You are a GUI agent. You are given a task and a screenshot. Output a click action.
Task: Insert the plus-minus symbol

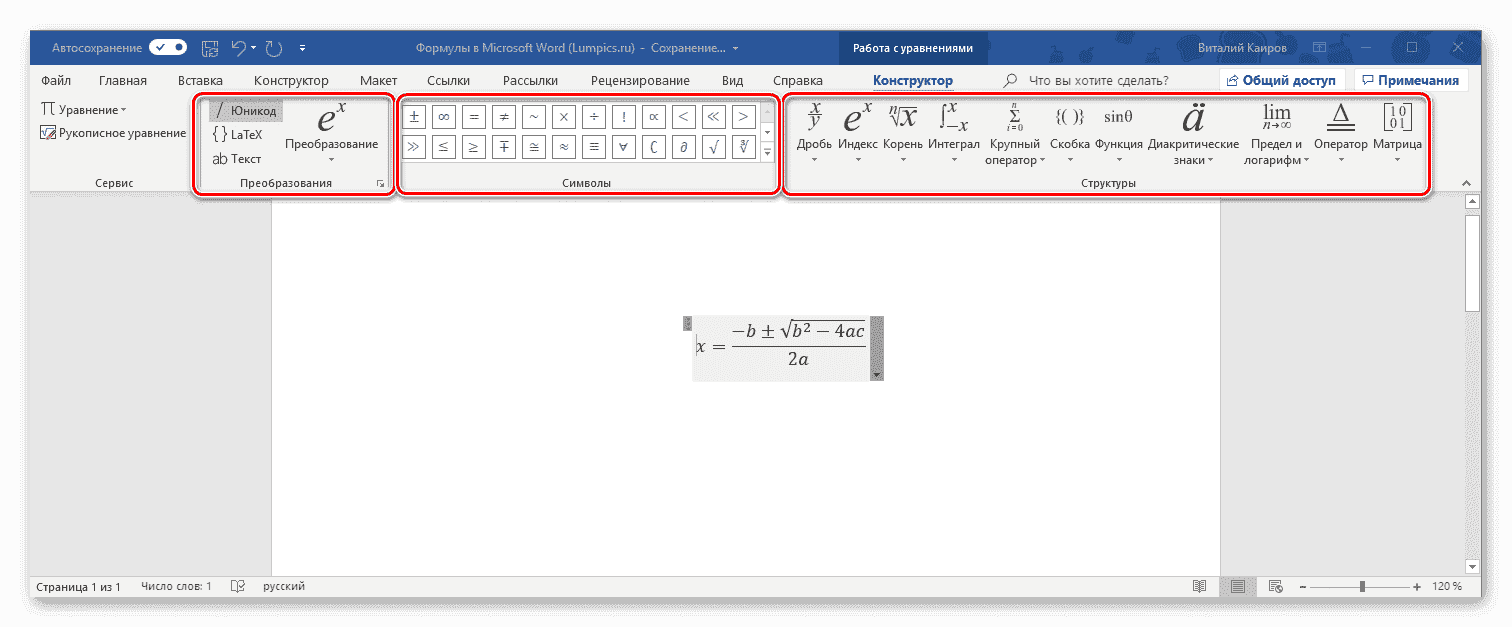coord(414,117)
